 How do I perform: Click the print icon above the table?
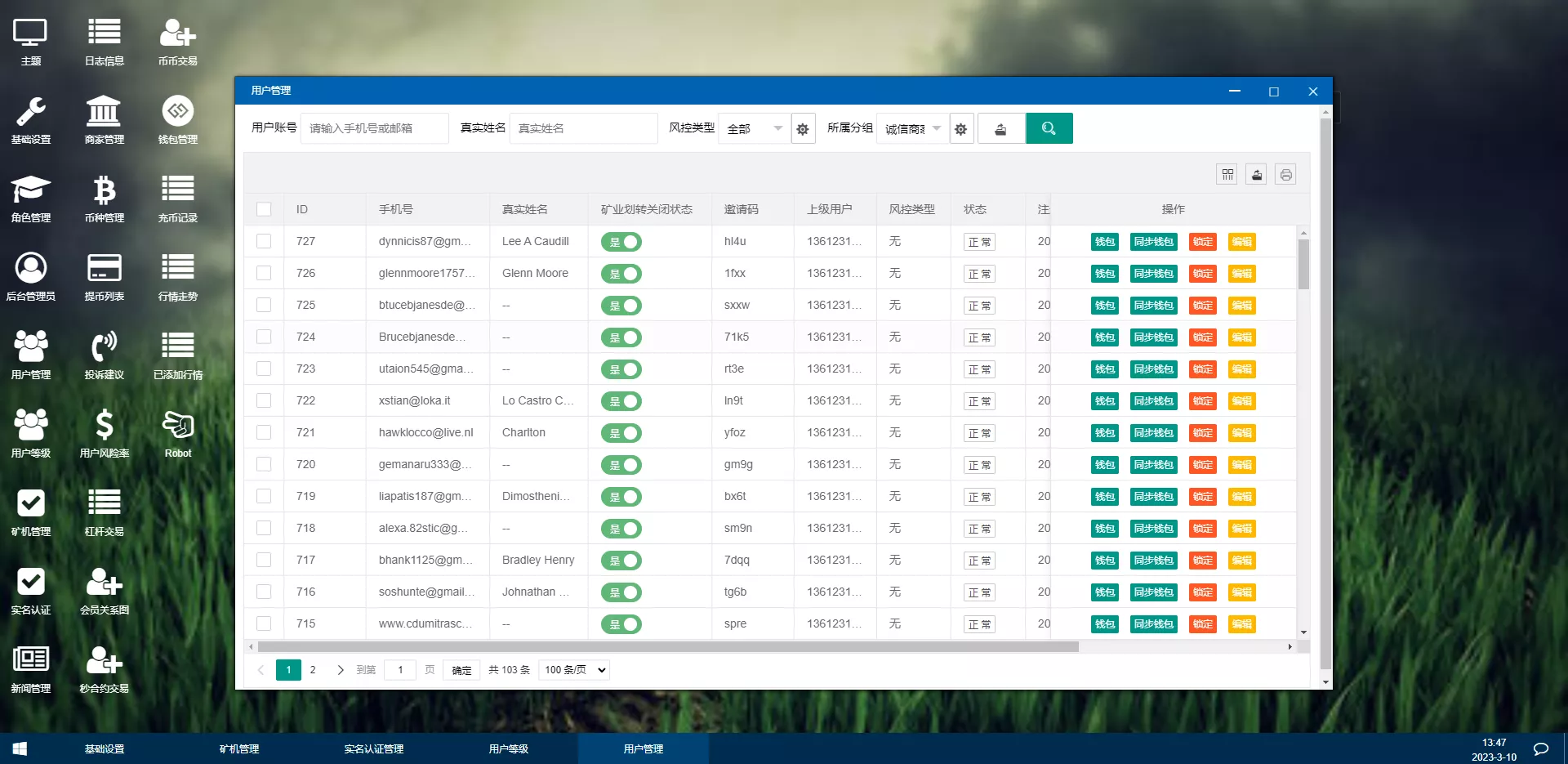tap(1285, 175)
